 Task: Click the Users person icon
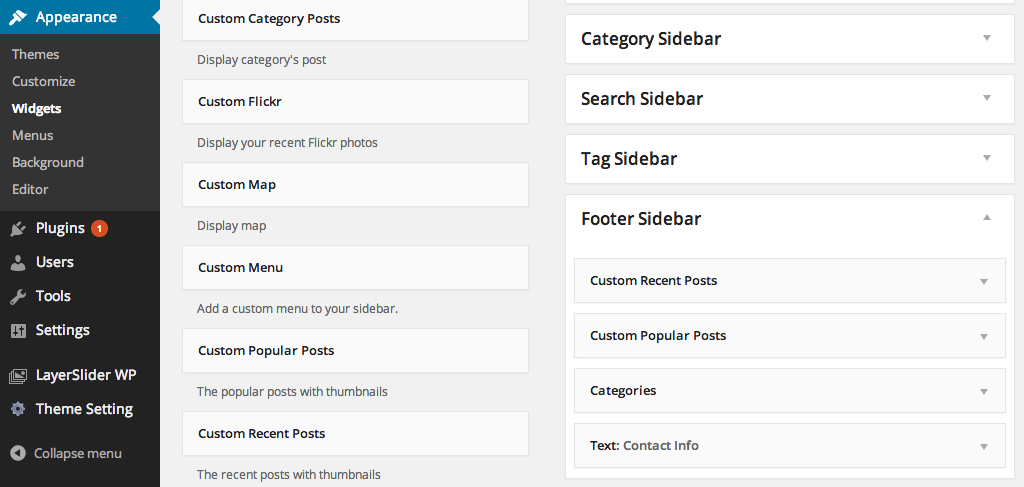18,262
